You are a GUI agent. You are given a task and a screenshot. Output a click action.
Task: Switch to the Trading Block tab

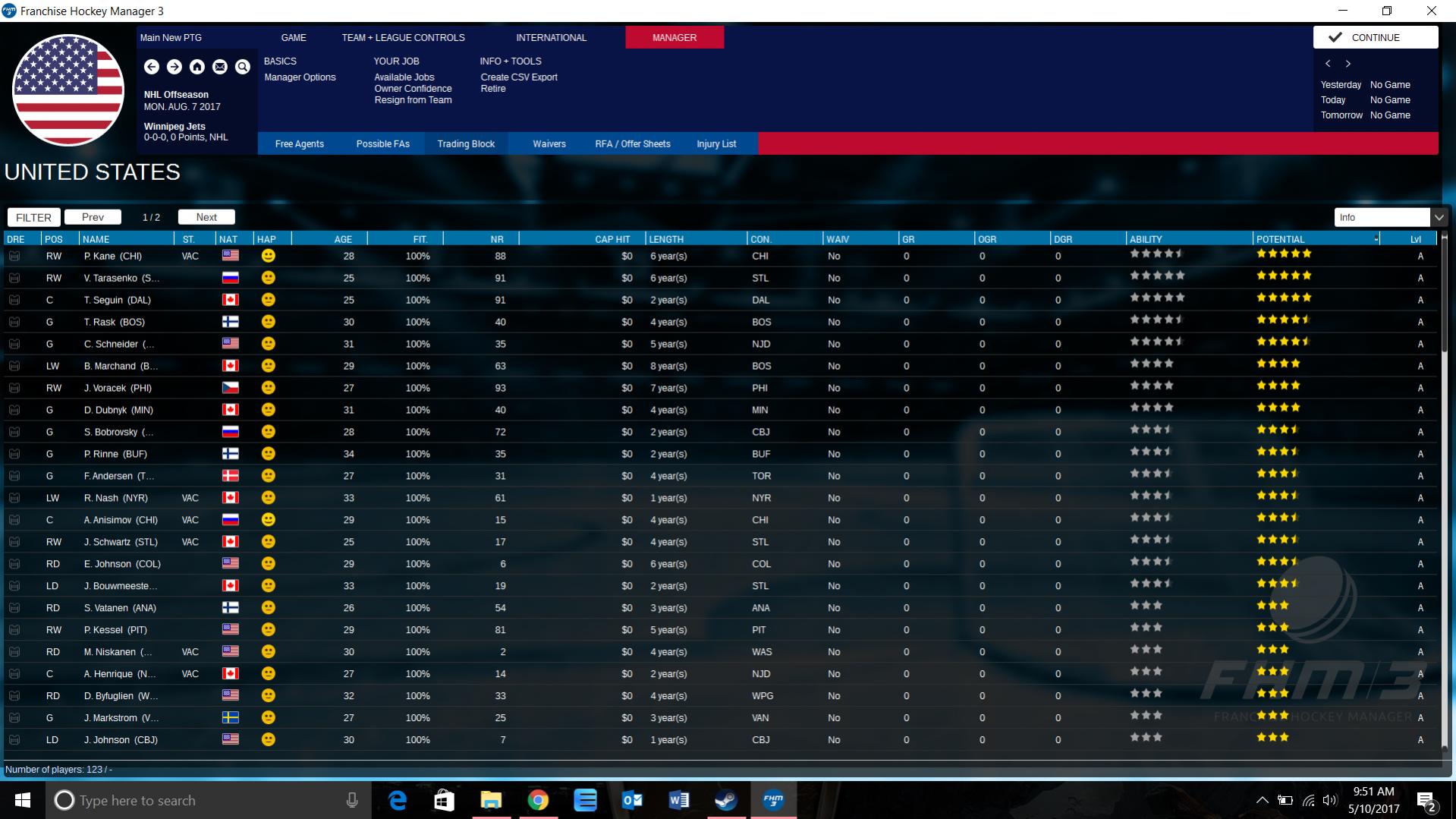(466, 143)
